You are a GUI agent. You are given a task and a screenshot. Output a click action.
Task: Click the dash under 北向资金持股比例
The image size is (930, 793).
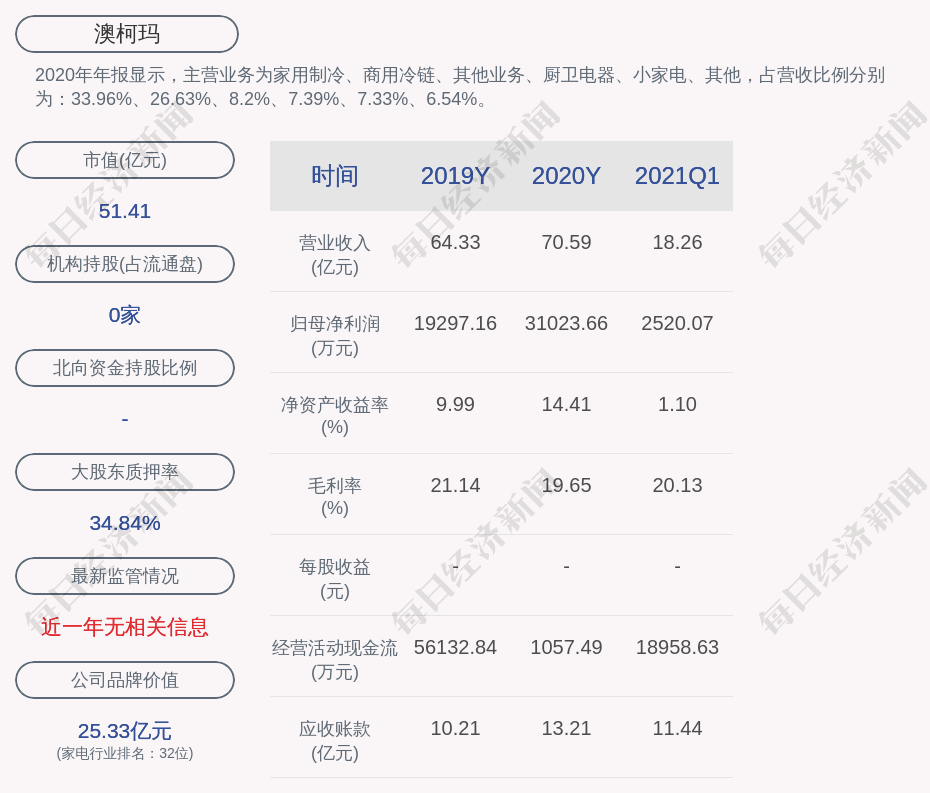click(125, 419)
